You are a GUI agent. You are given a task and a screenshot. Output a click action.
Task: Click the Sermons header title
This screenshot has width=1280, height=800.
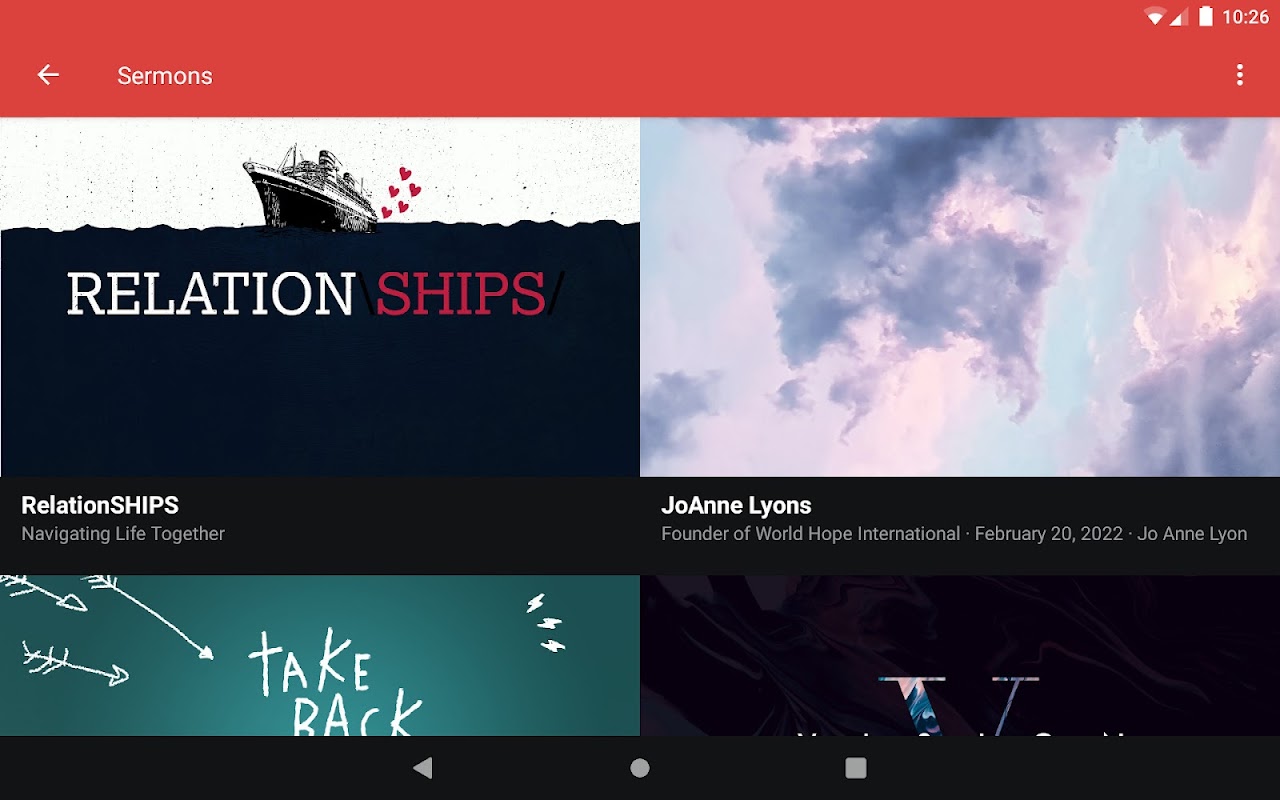[165, 76]
